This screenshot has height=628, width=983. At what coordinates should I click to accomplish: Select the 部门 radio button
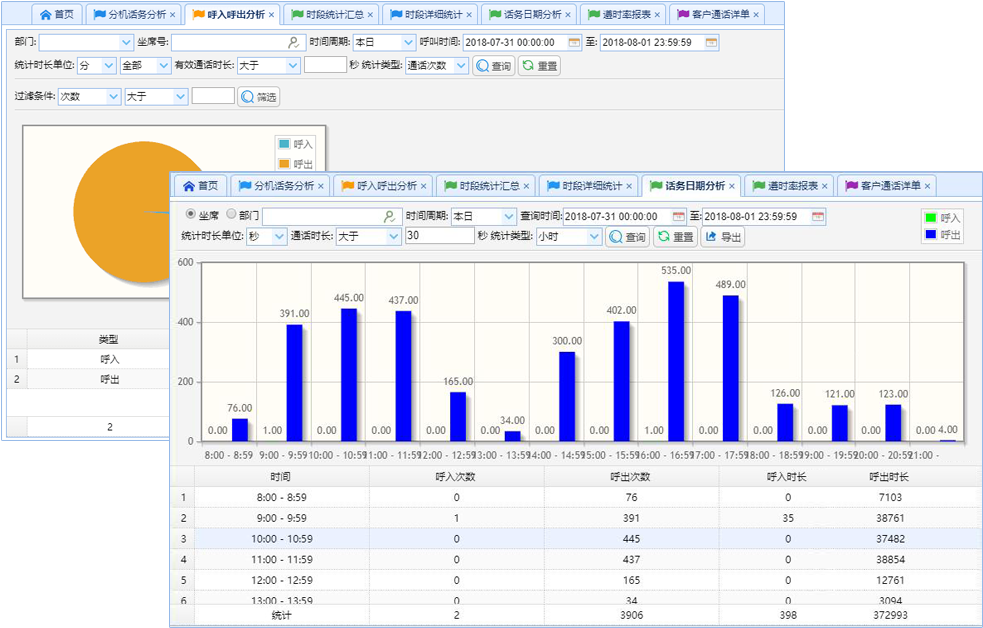[231, 215]
